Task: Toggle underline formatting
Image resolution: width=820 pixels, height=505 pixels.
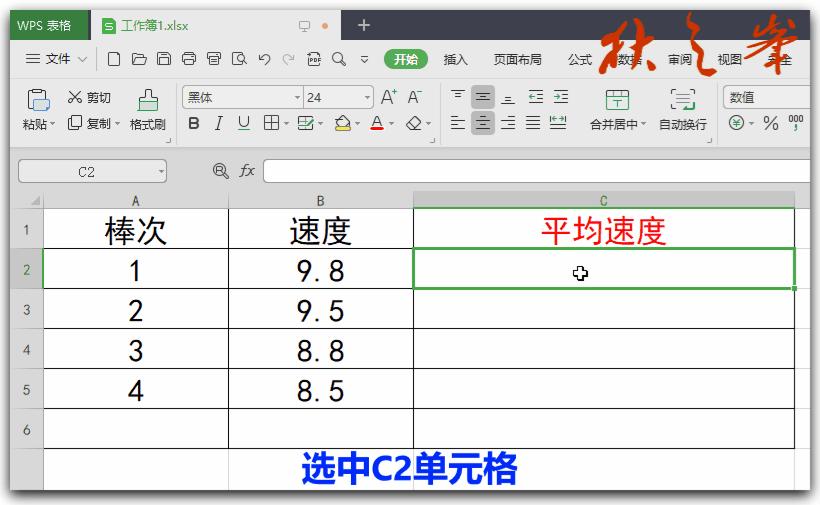Action: 244,123
